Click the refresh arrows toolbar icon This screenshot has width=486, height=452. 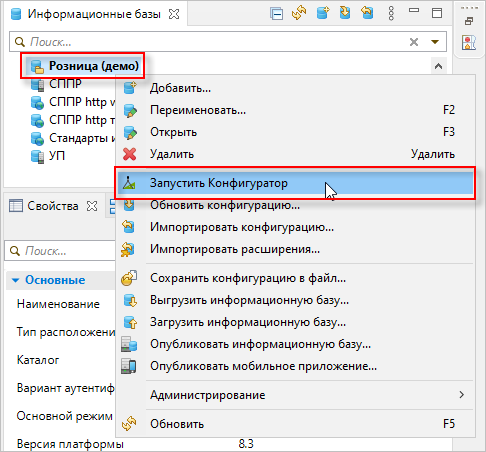pyautogui.click(x=299, y=13)
